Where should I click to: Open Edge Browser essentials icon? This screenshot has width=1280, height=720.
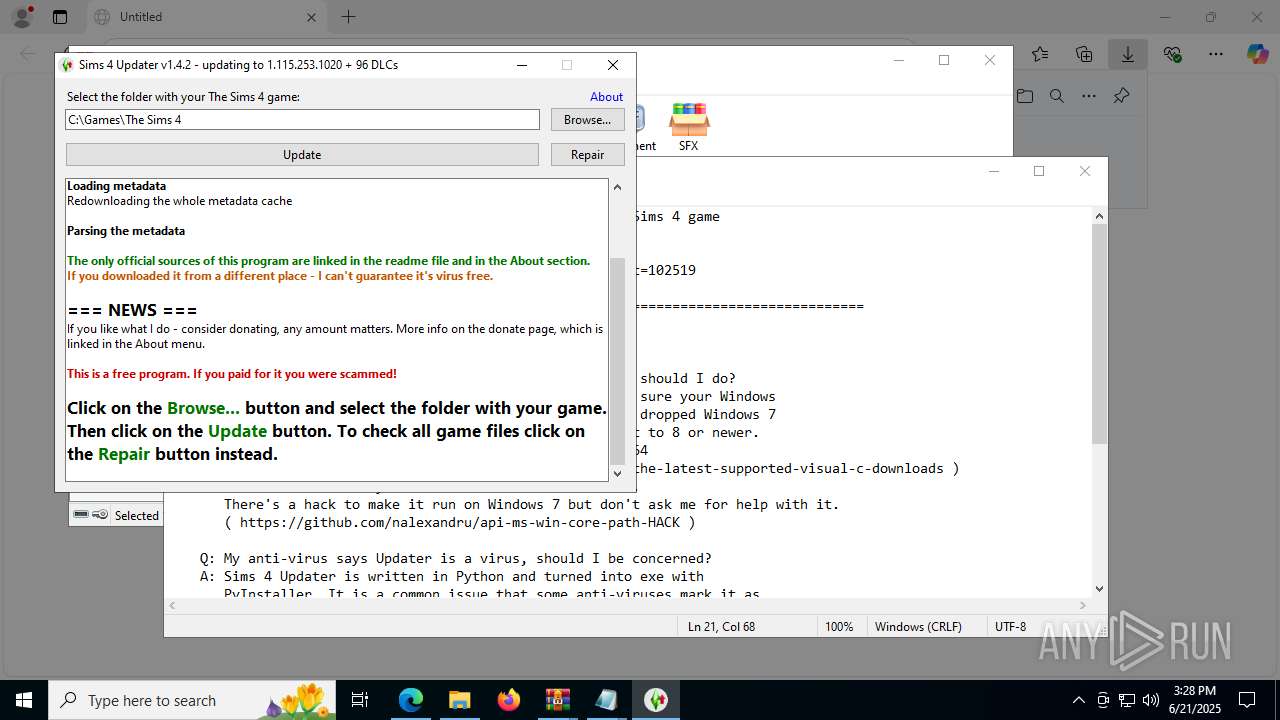pyautogui.click(x=1172, y=54)
